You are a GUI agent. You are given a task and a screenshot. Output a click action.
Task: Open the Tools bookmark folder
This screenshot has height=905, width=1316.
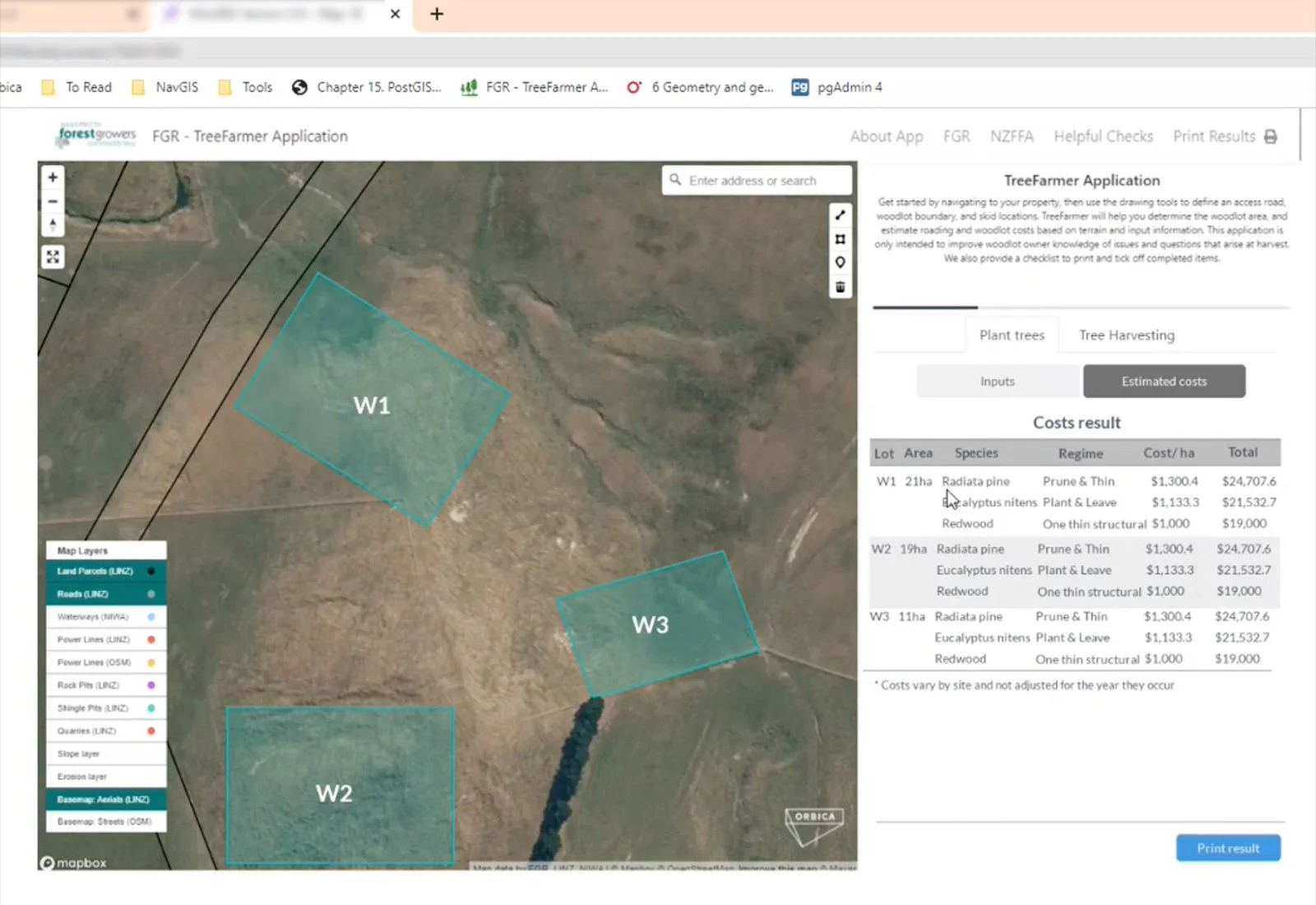(x=245, y=87)
